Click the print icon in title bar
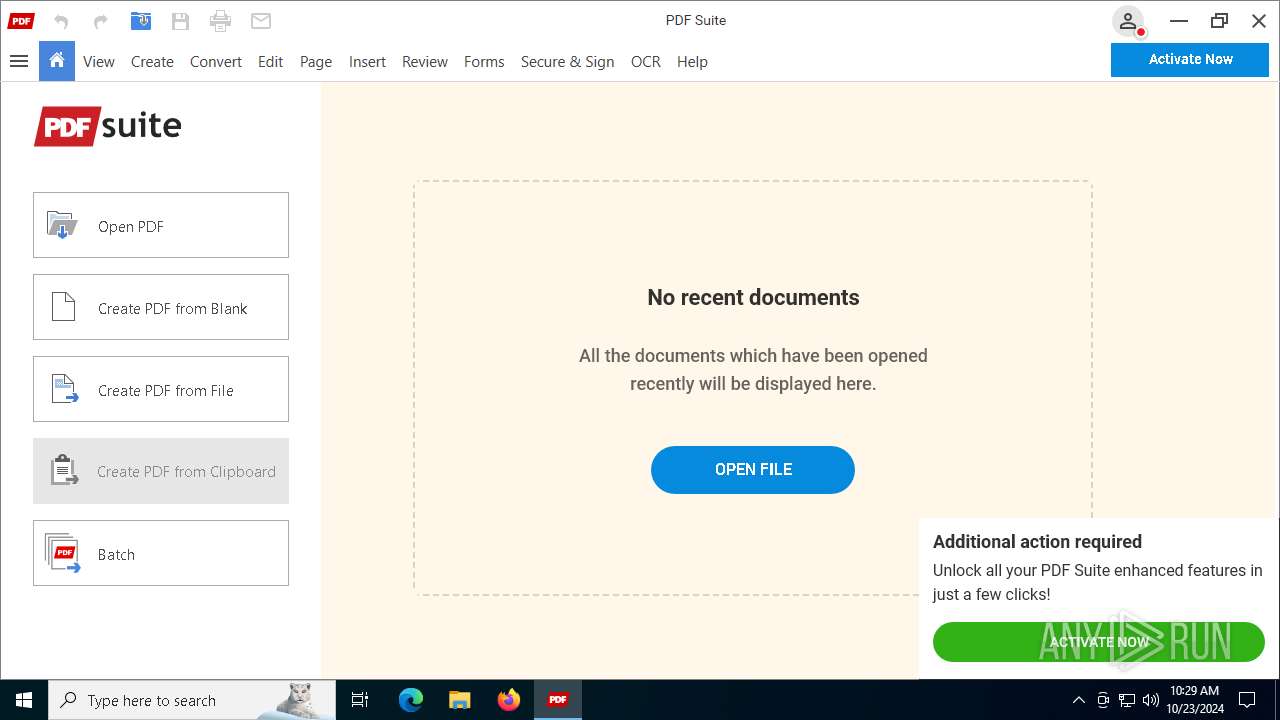 [221, 21]
